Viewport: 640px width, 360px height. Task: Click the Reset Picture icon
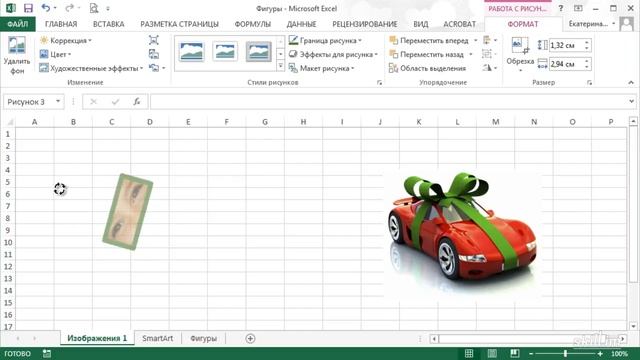click(153, 68)
